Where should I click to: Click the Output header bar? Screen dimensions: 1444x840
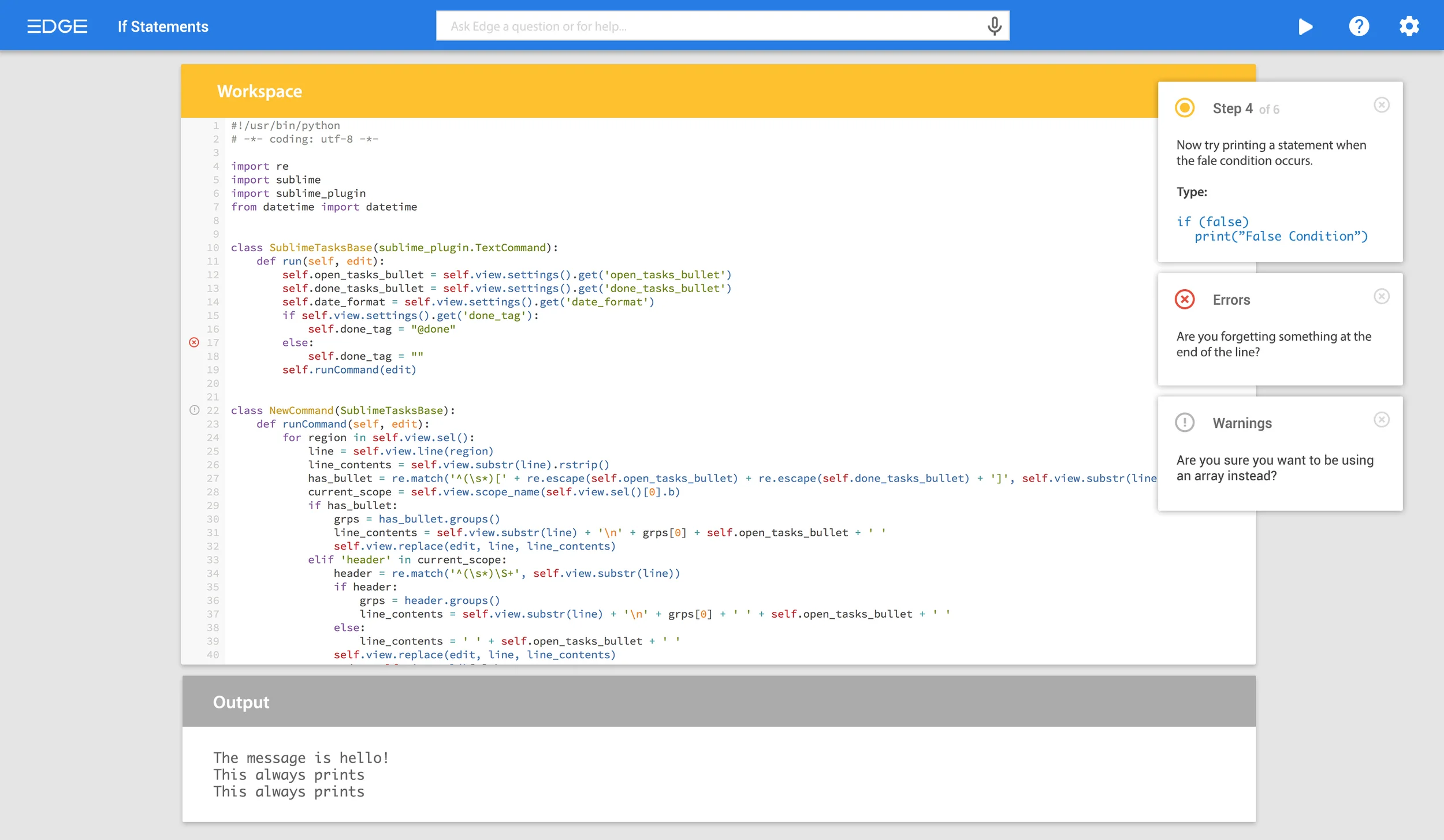719,701
